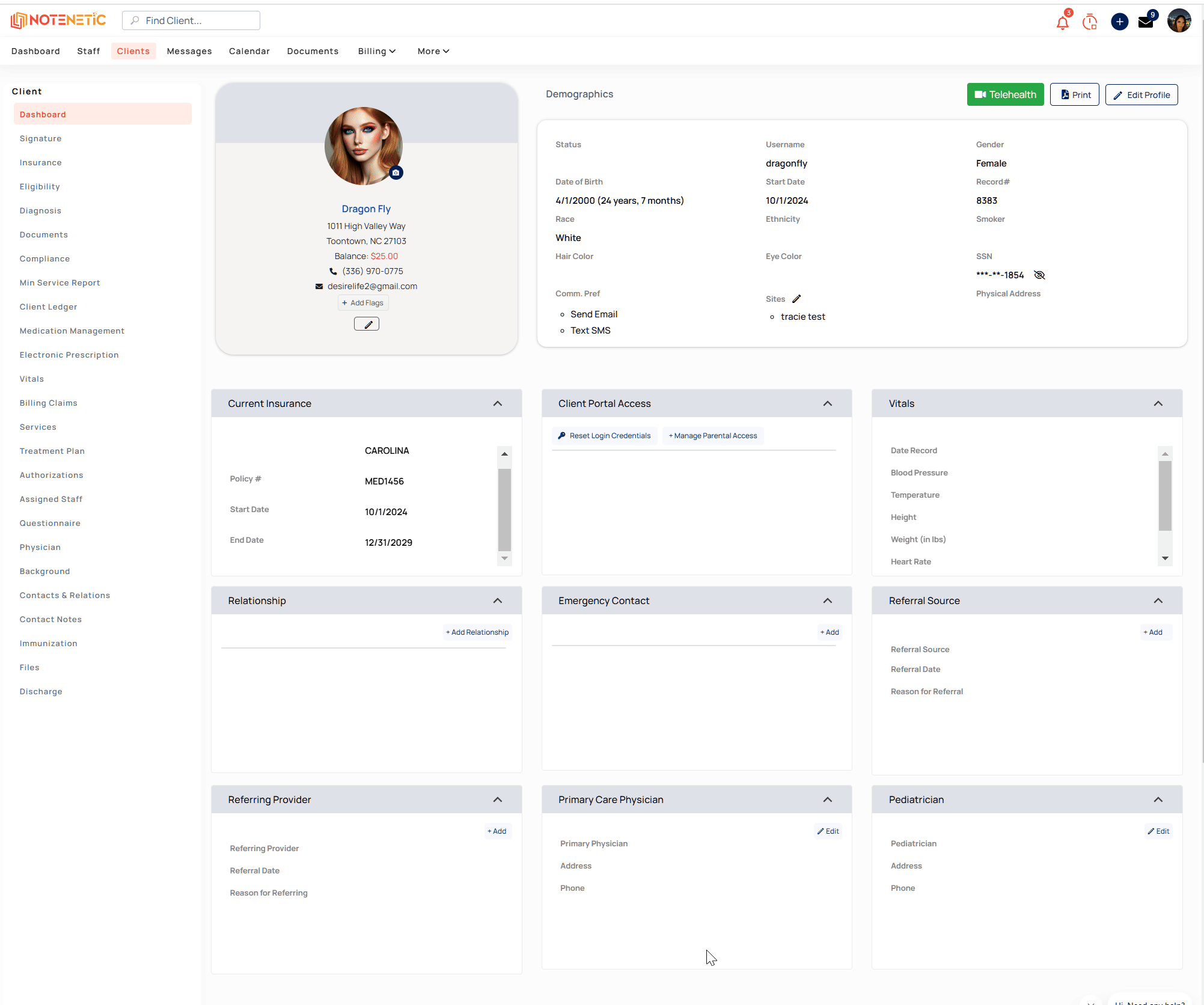The width and height of the screenshot is (1204, 1005).
Task: Collapse the Emergency Contact panel
Action: tap(828, 601)
